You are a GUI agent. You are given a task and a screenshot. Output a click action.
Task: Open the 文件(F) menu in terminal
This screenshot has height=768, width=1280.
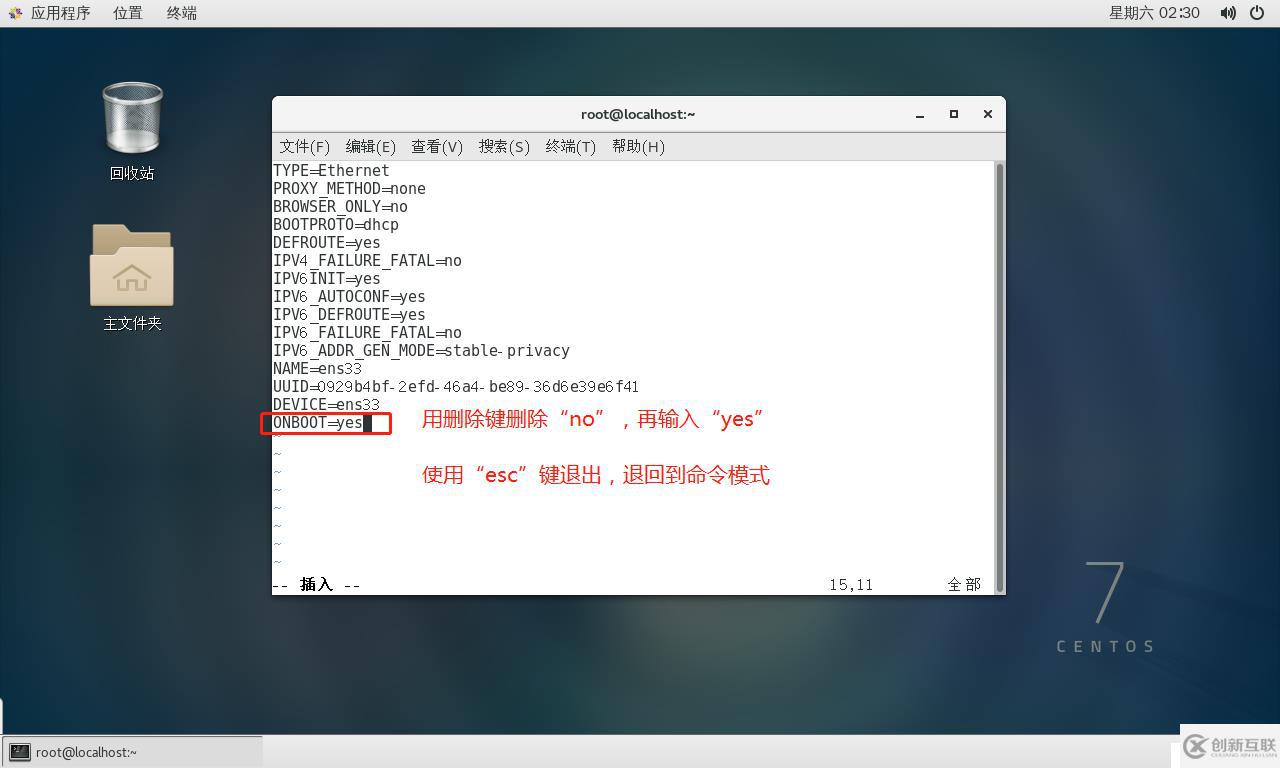coord(305,146)
